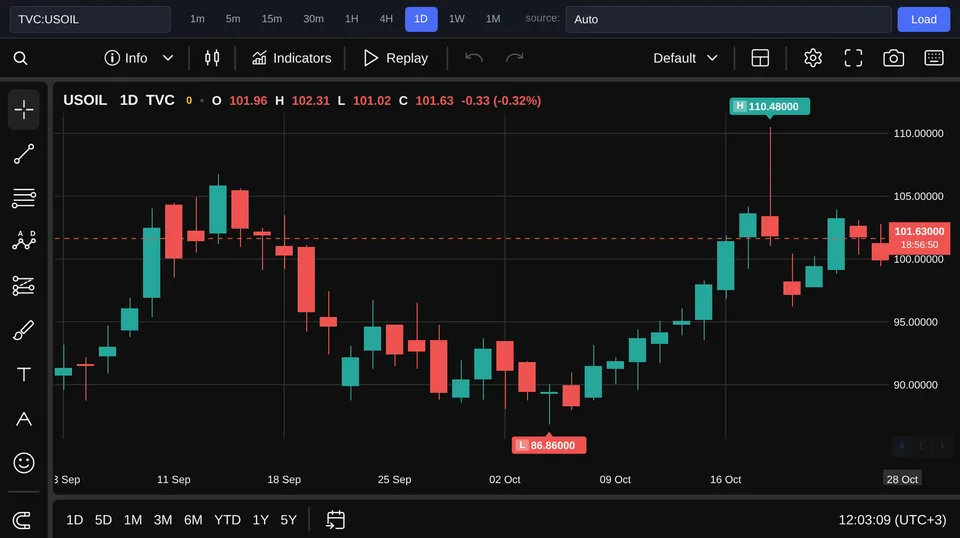This screenshot has height=538, width=960.
Task: Start bar Replay mode
Action: (x=396, y=58)
